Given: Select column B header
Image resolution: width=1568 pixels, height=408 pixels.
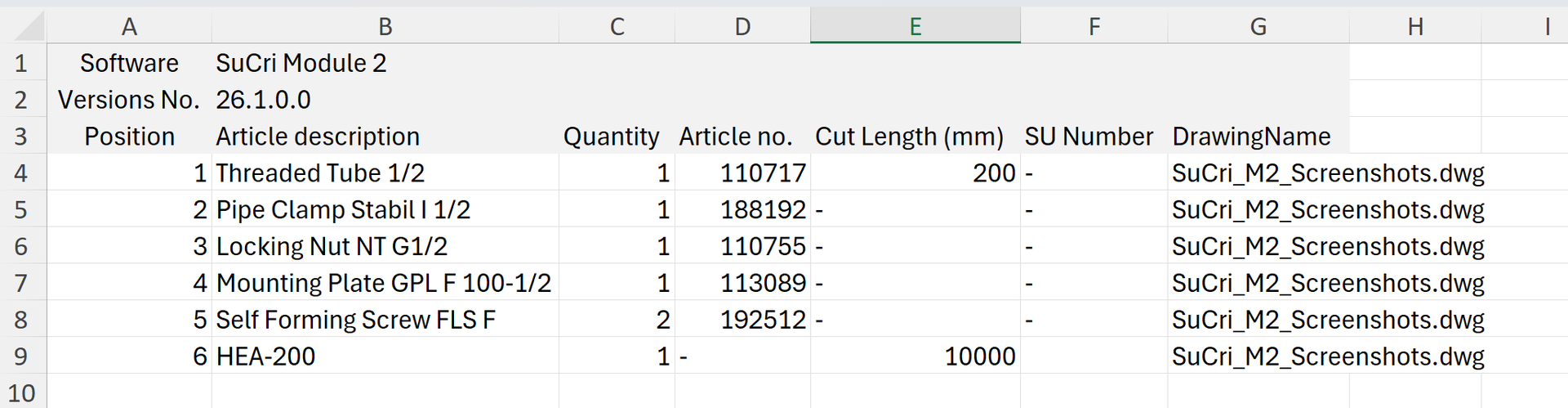Looking at the screenshot, I should [x=385, y=27].
